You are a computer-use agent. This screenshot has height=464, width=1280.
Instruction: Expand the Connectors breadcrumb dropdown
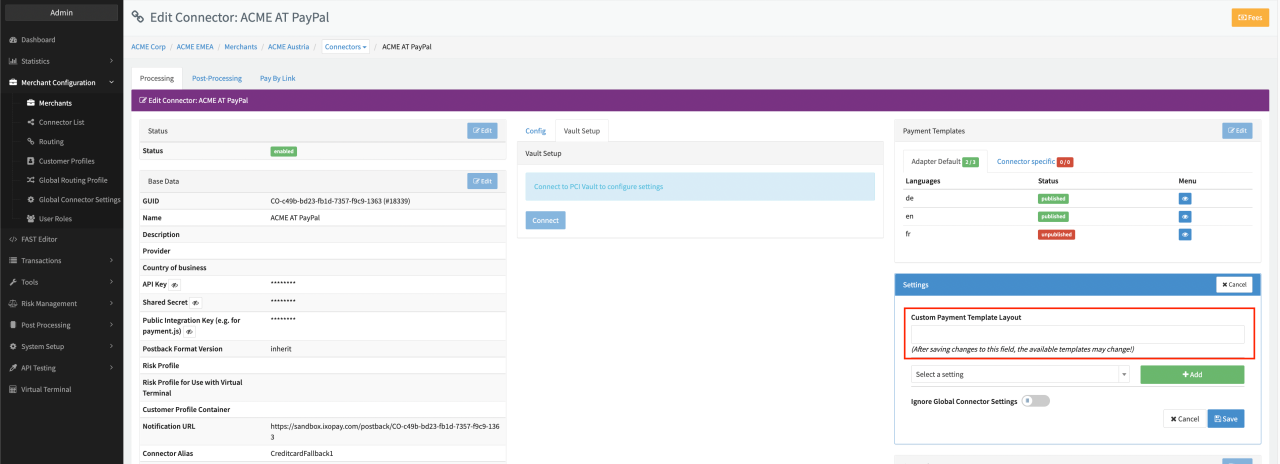[346, 47]
